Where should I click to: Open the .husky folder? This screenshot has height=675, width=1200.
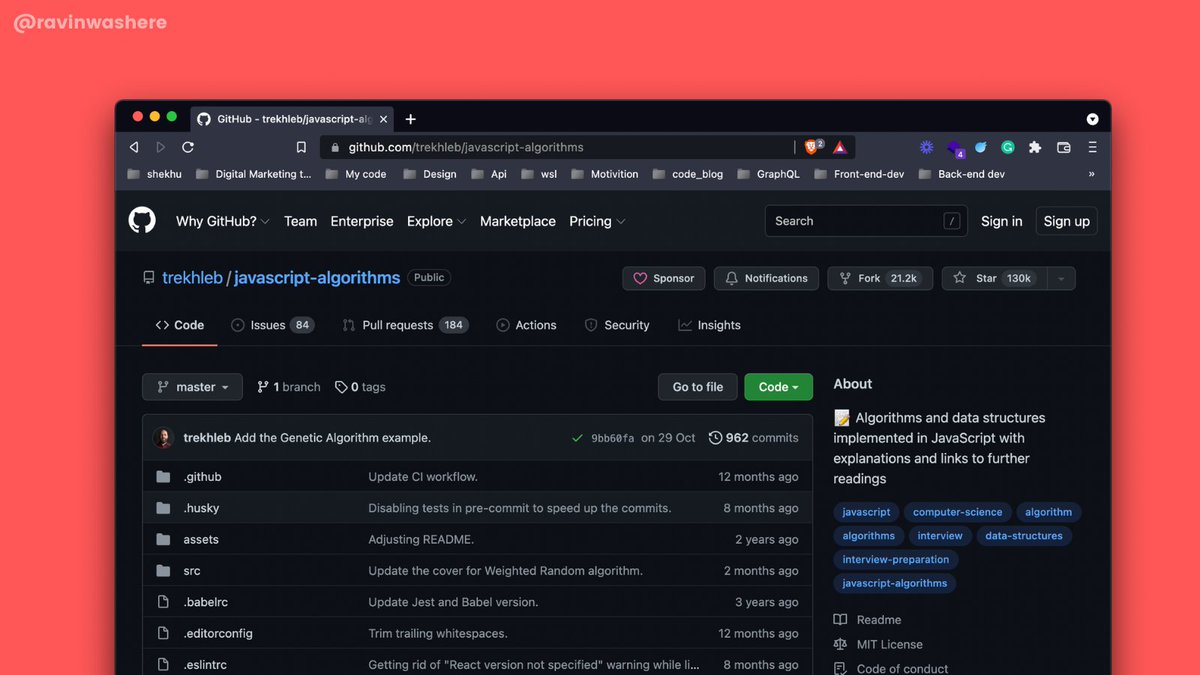click(201, 508)
